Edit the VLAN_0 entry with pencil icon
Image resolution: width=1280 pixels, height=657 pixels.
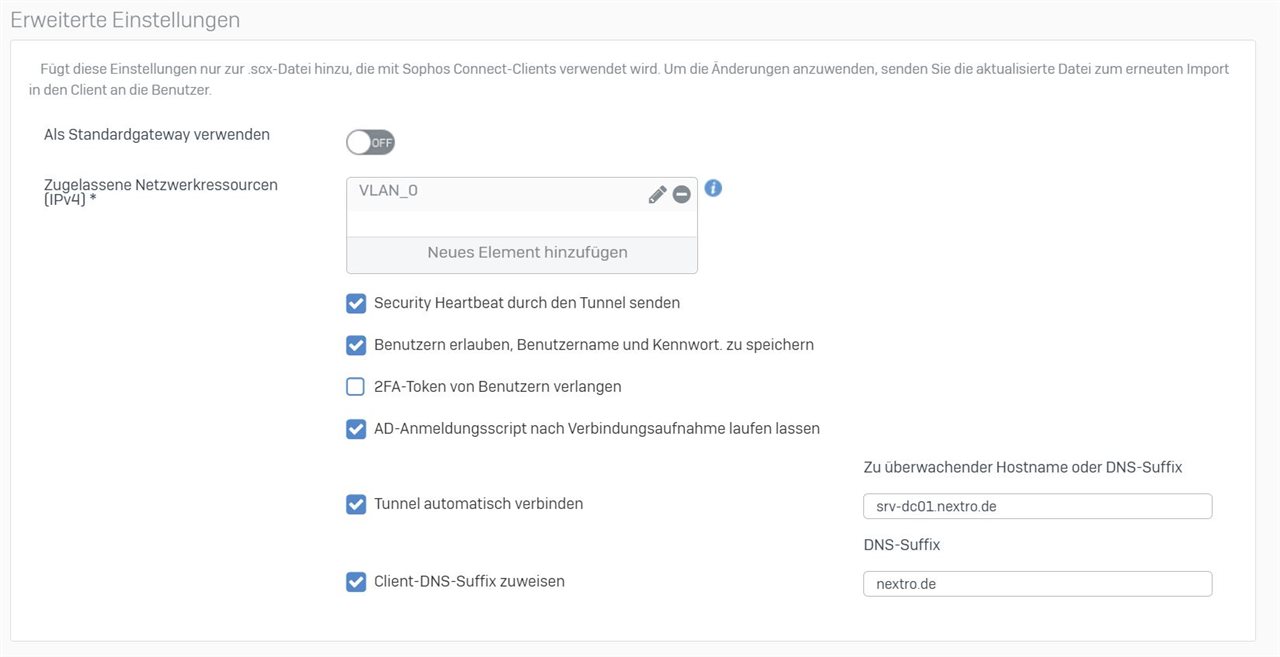(x=657, y=195)
